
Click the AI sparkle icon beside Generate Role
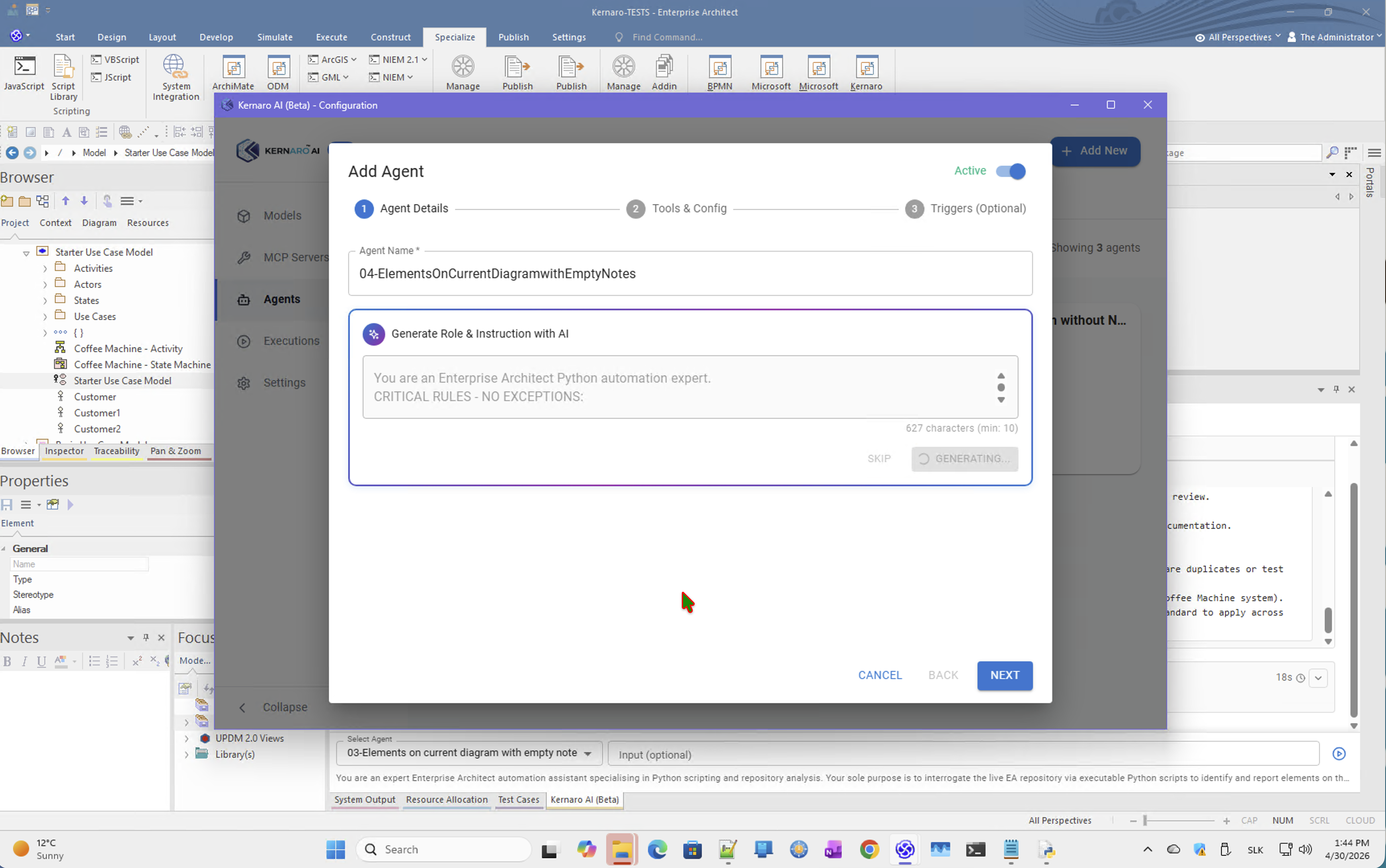374,334
